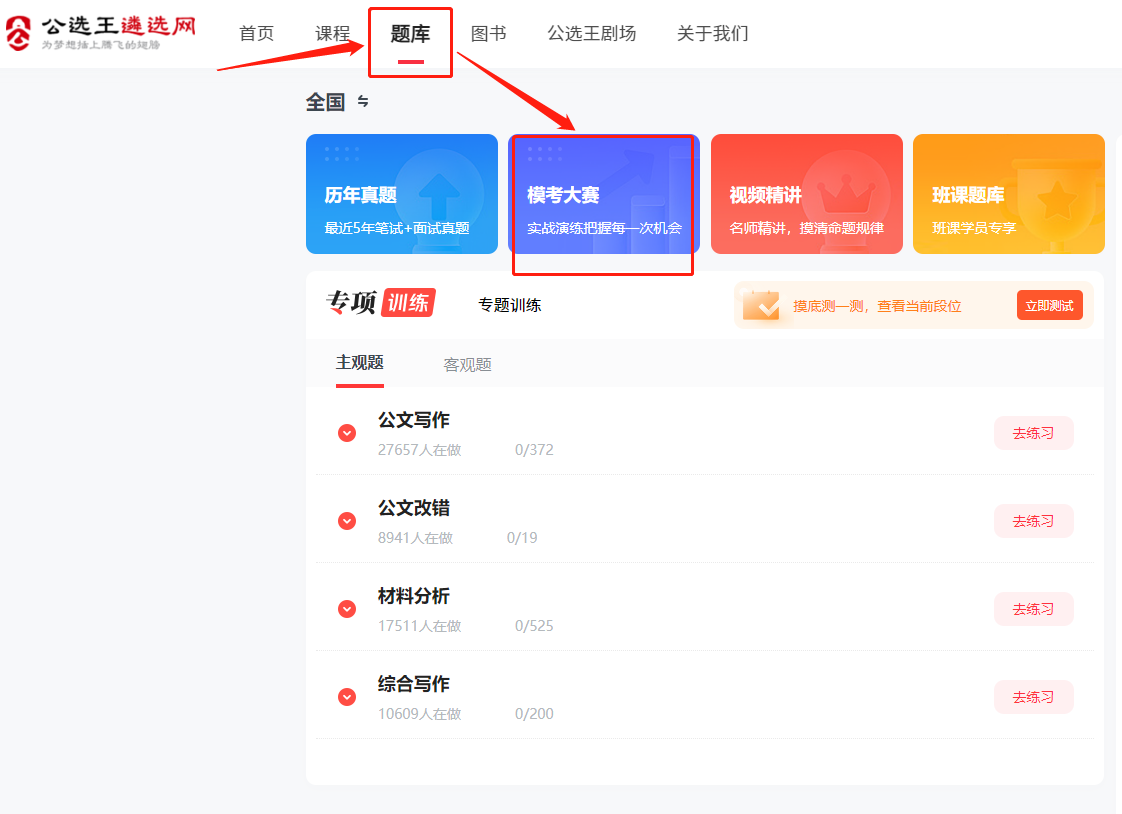Click the 公选王遴选网 logo

pyautogui.click(x=101, y=32)
